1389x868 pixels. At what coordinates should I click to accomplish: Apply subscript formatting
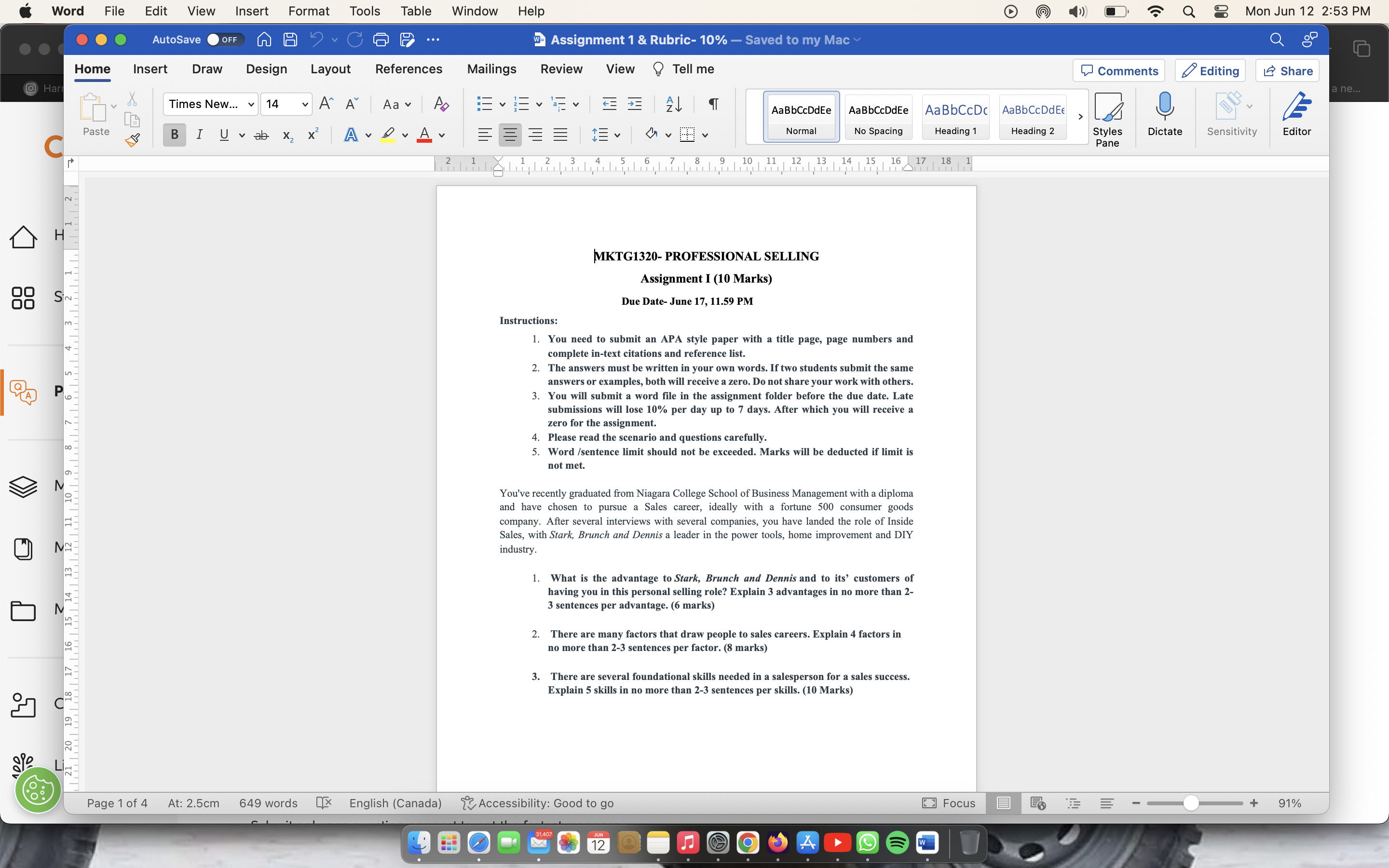(287, 136)
